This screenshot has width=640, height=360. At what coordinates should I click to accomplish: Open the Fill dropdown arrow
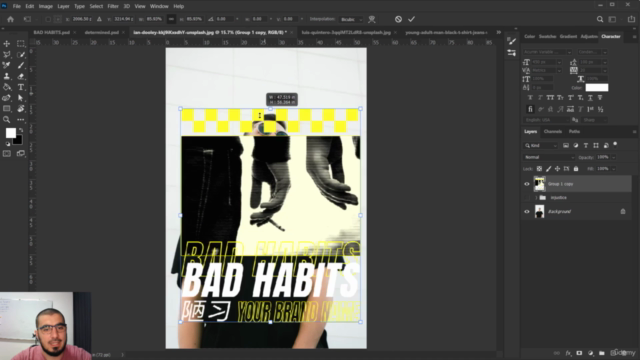click(x=613, y=169)
